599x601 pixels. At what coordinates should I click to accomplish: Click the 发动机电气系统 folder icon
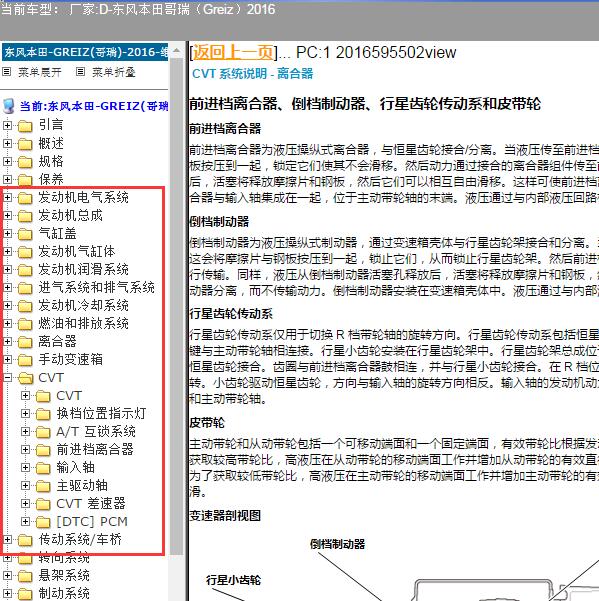coord(25,198)
